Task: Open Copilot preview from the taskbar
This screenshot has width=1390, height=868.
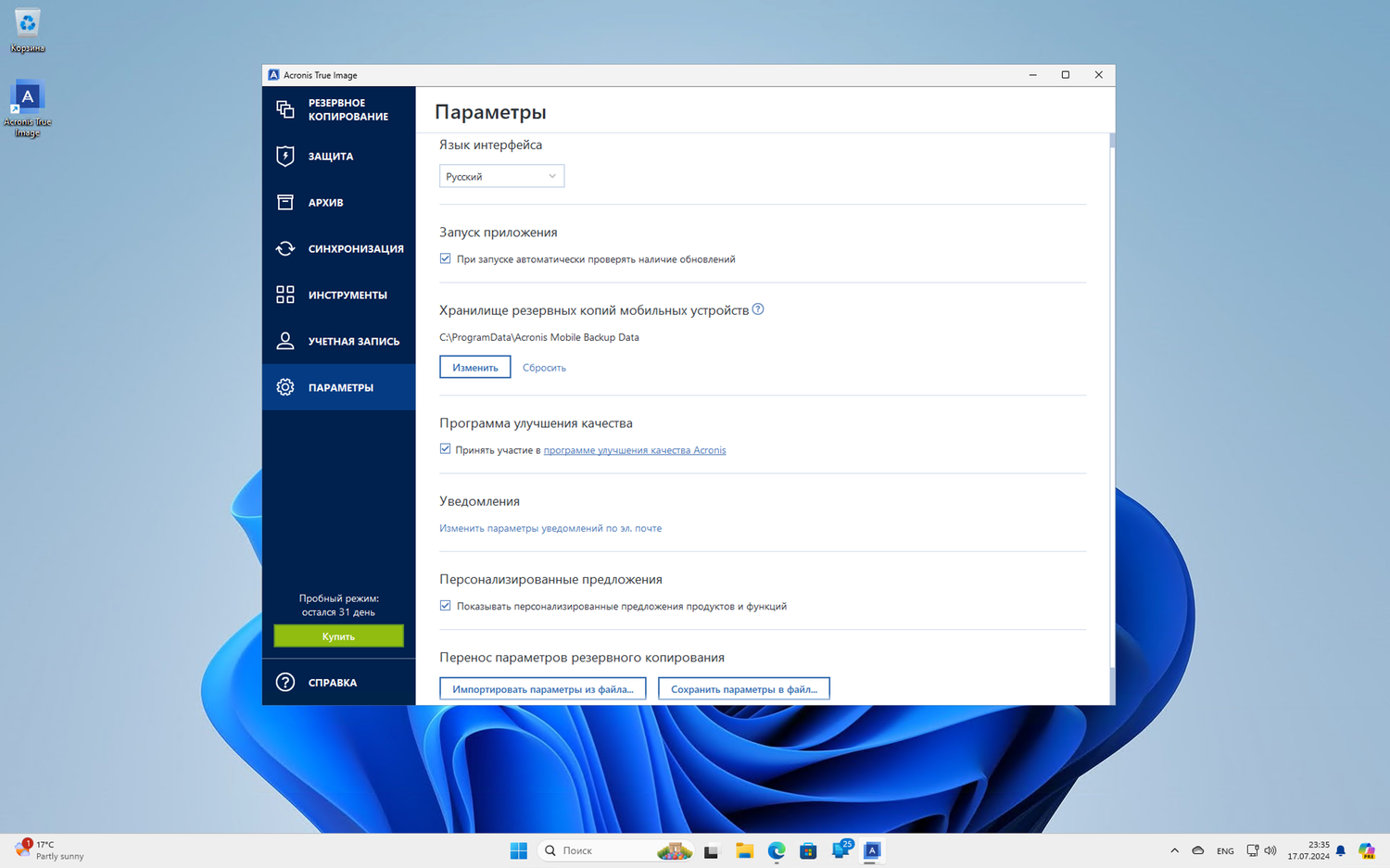Action: click(x=1367, y=850)
